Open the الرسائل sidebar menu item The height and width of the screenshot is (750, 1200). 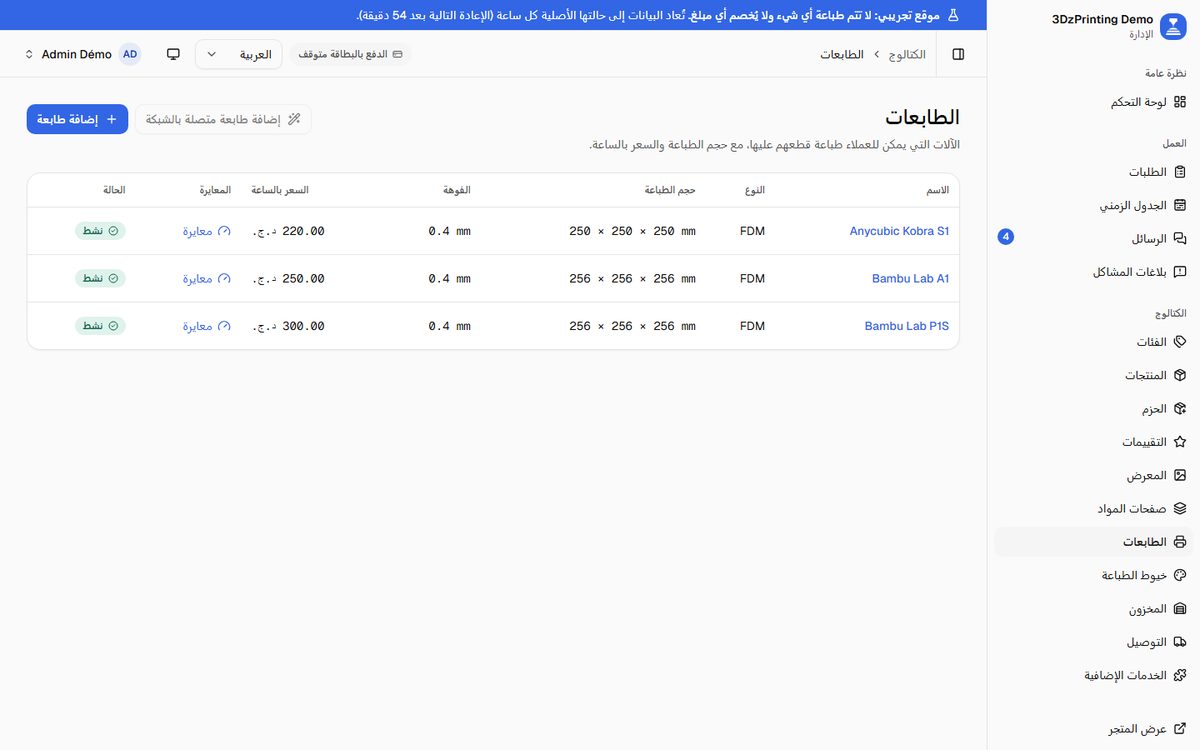point(1093,239)
